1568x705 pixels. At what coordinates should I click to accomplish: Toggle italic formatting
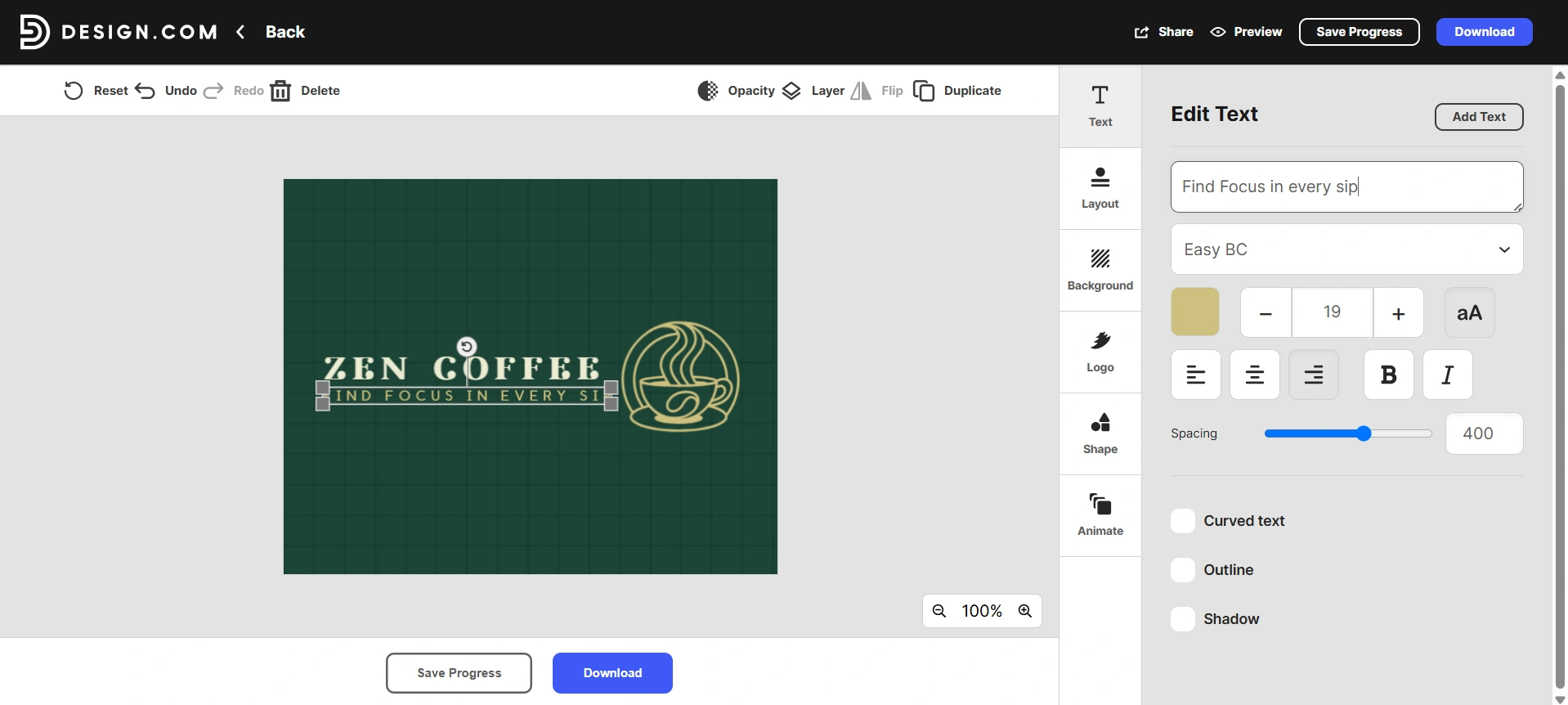pos(1448,375)
